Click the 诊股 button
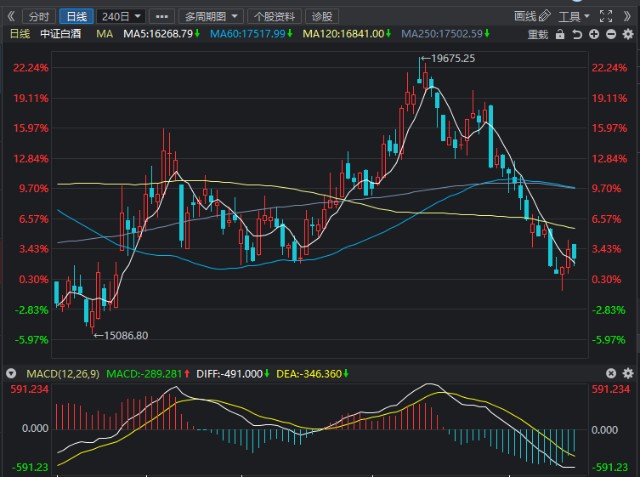This screenshot has width=640, height=477. [x=320, y=17]
